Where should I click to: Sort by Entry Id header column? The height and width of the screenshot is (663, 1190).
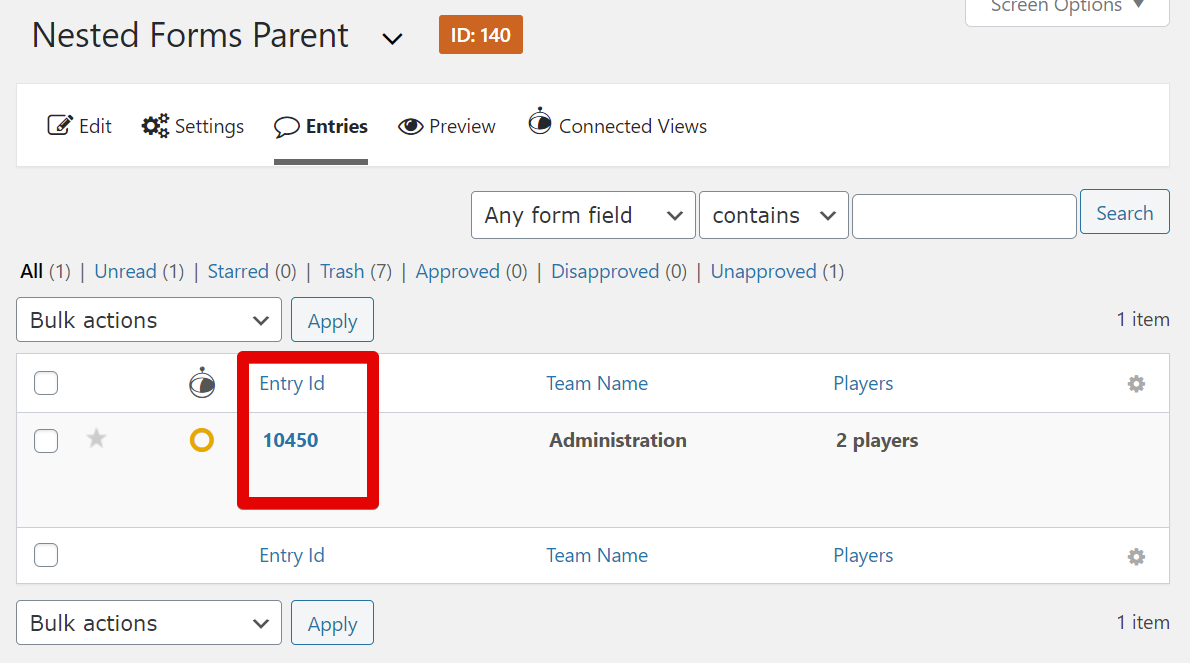pos(292,383)
